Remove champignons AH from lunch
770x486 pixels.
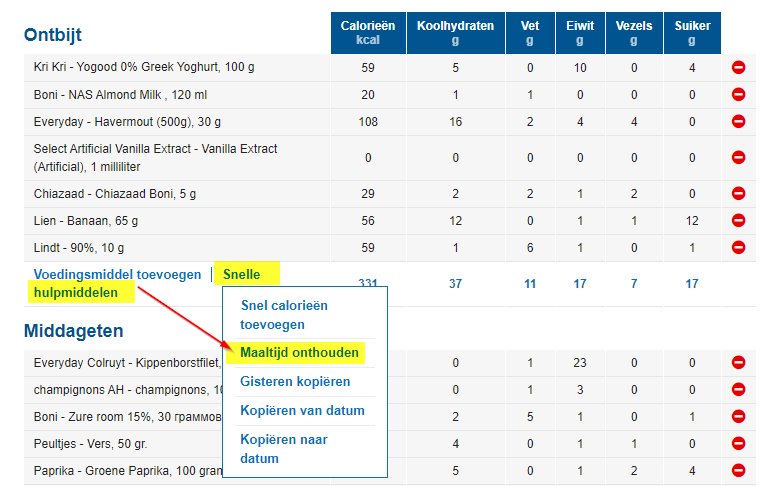click(x=739, y=389)
